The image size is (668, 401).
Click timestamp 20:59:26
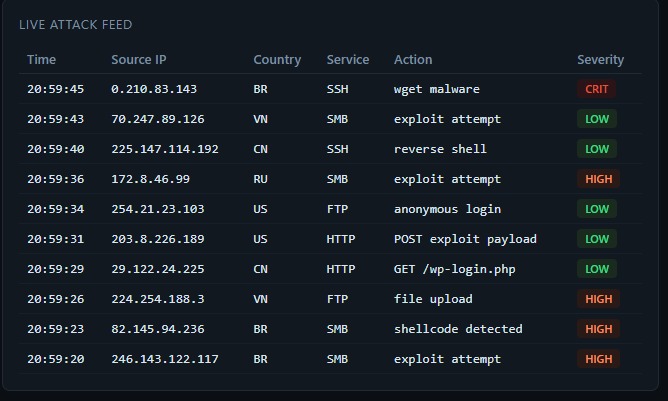[x=56, y=299]
